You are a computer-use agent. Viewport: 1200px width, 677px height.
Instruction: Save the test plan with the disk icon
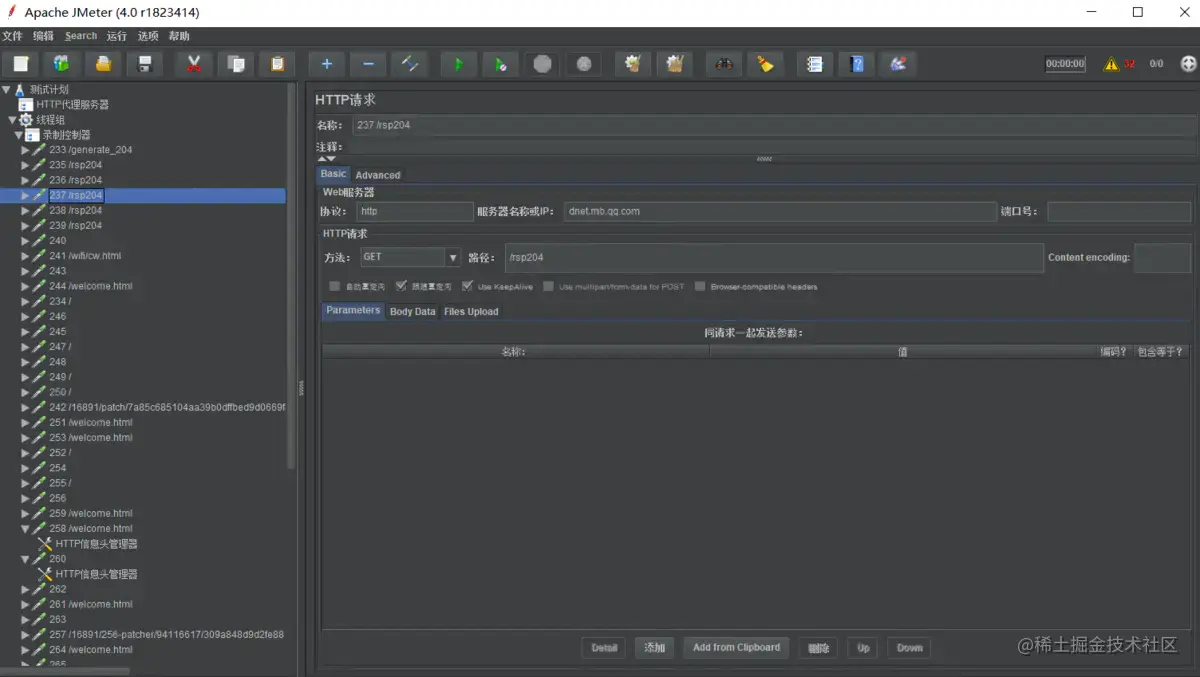[144, 64]
